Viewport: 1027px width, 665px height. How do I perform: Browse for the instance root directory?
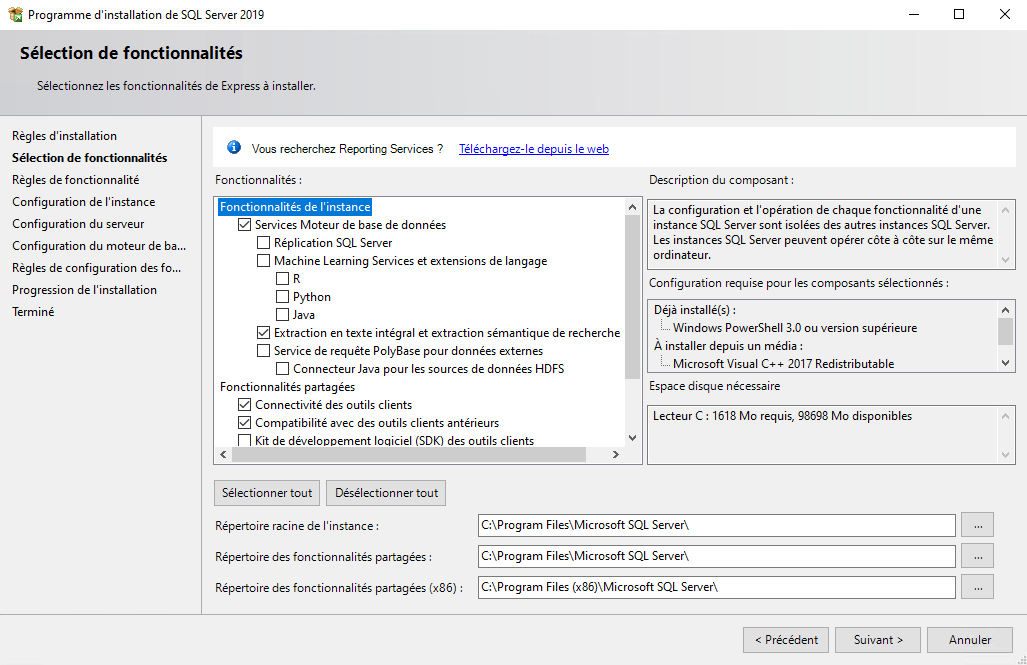coord(977,525)
